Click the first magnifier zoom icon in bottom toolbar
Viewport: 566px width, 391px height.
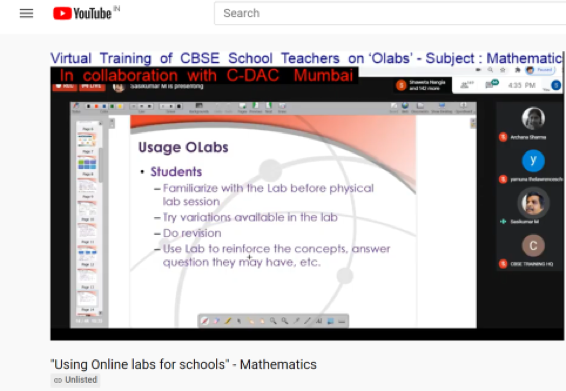[x=273, y=321]
